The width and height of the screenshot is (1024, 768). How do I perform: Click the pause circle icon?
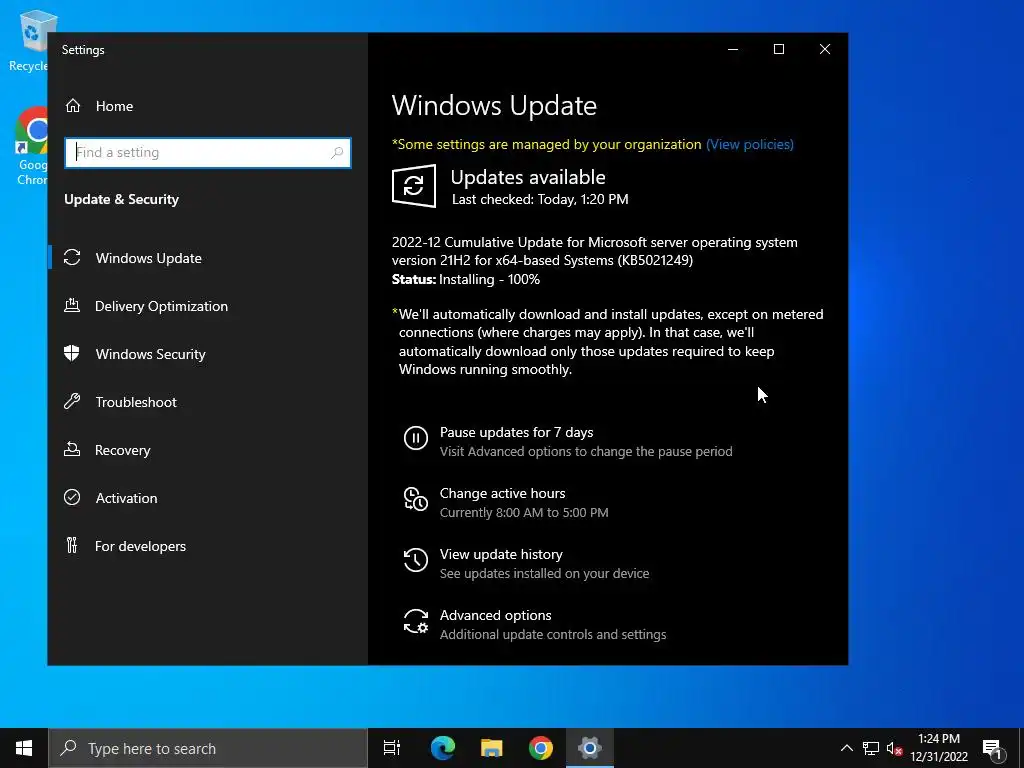coord(416,438)
